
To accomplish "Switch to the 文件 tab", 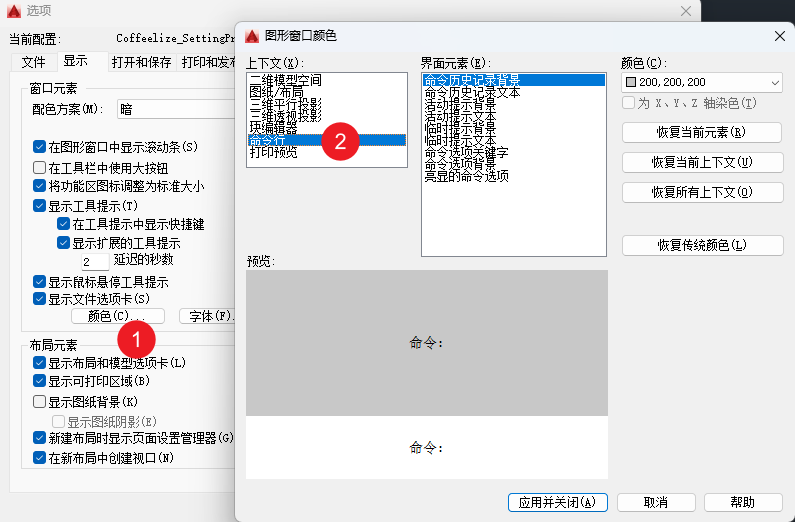I will point(34,61).
